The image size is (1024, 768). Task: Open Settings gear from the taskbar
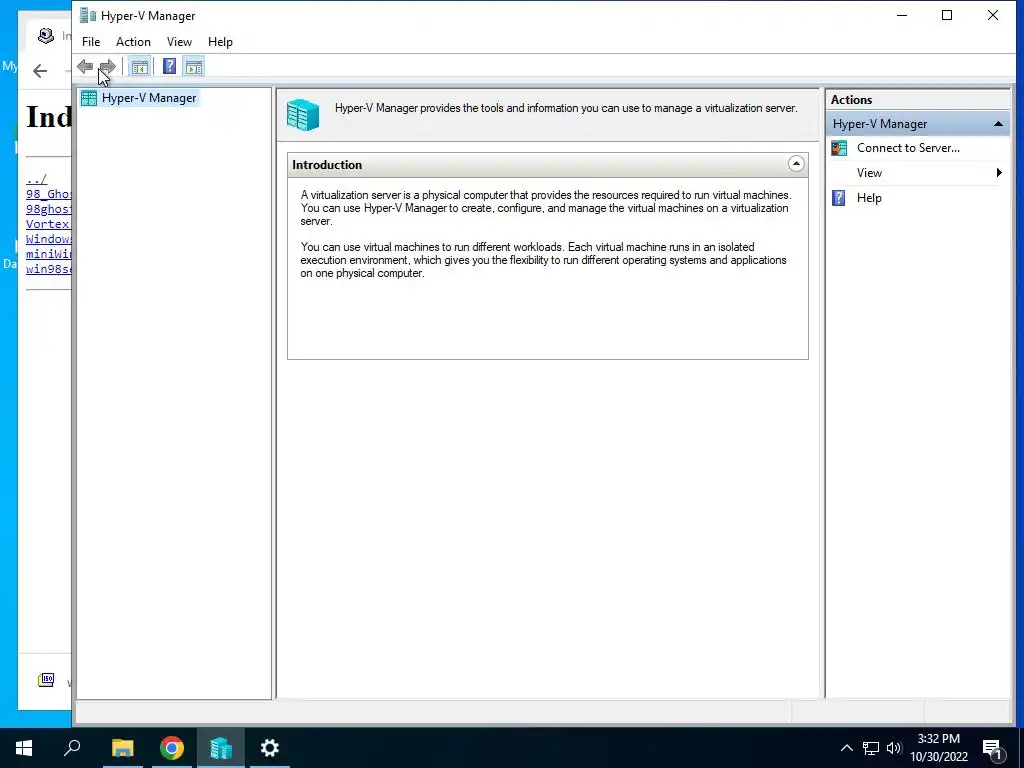click(x=270, y=748)
